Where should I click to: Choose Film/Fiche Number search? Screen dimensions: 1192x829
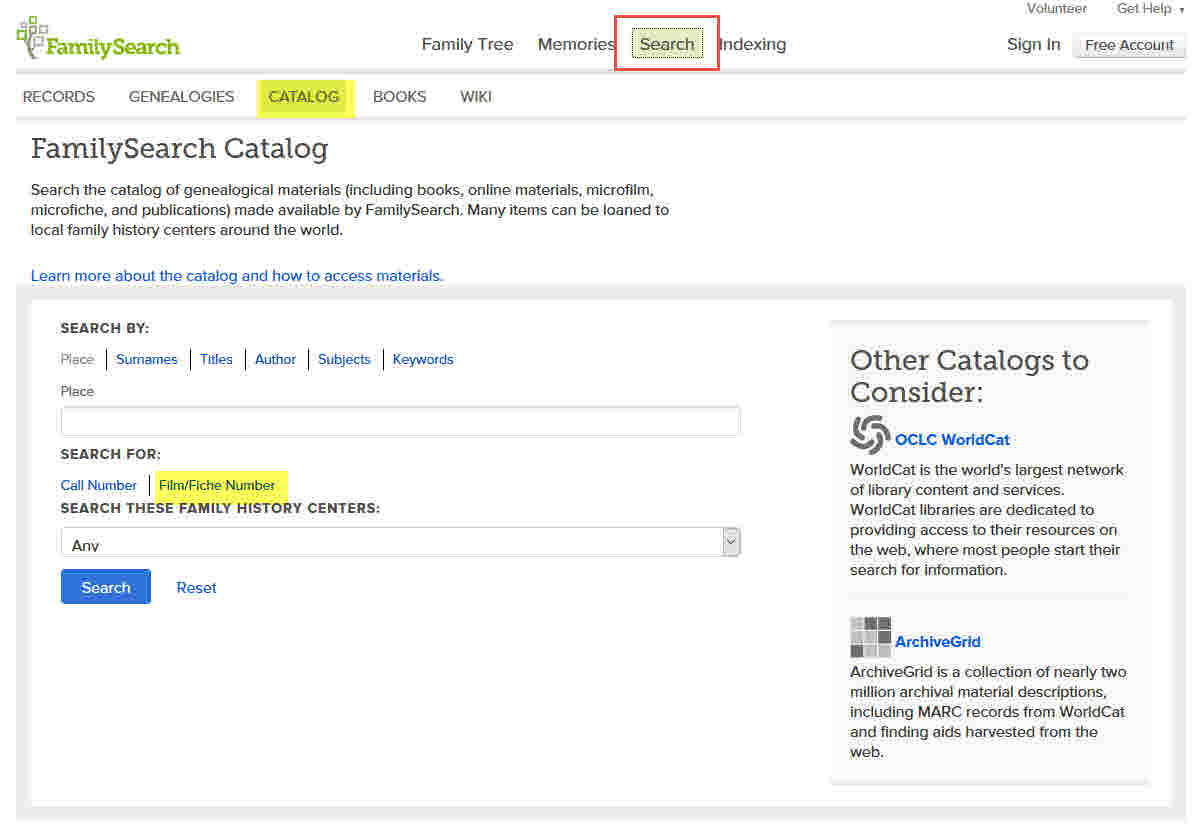(x=217, y=485)
